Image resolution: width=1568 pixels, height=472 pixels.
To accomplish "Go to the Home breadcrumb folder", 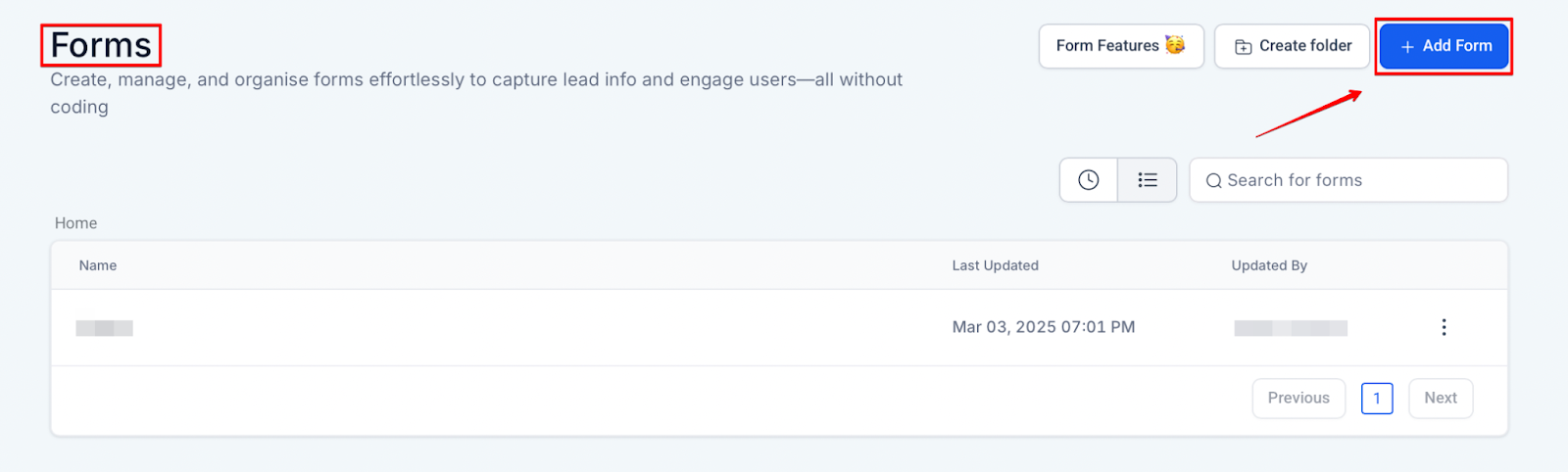I will click(75, 223).
